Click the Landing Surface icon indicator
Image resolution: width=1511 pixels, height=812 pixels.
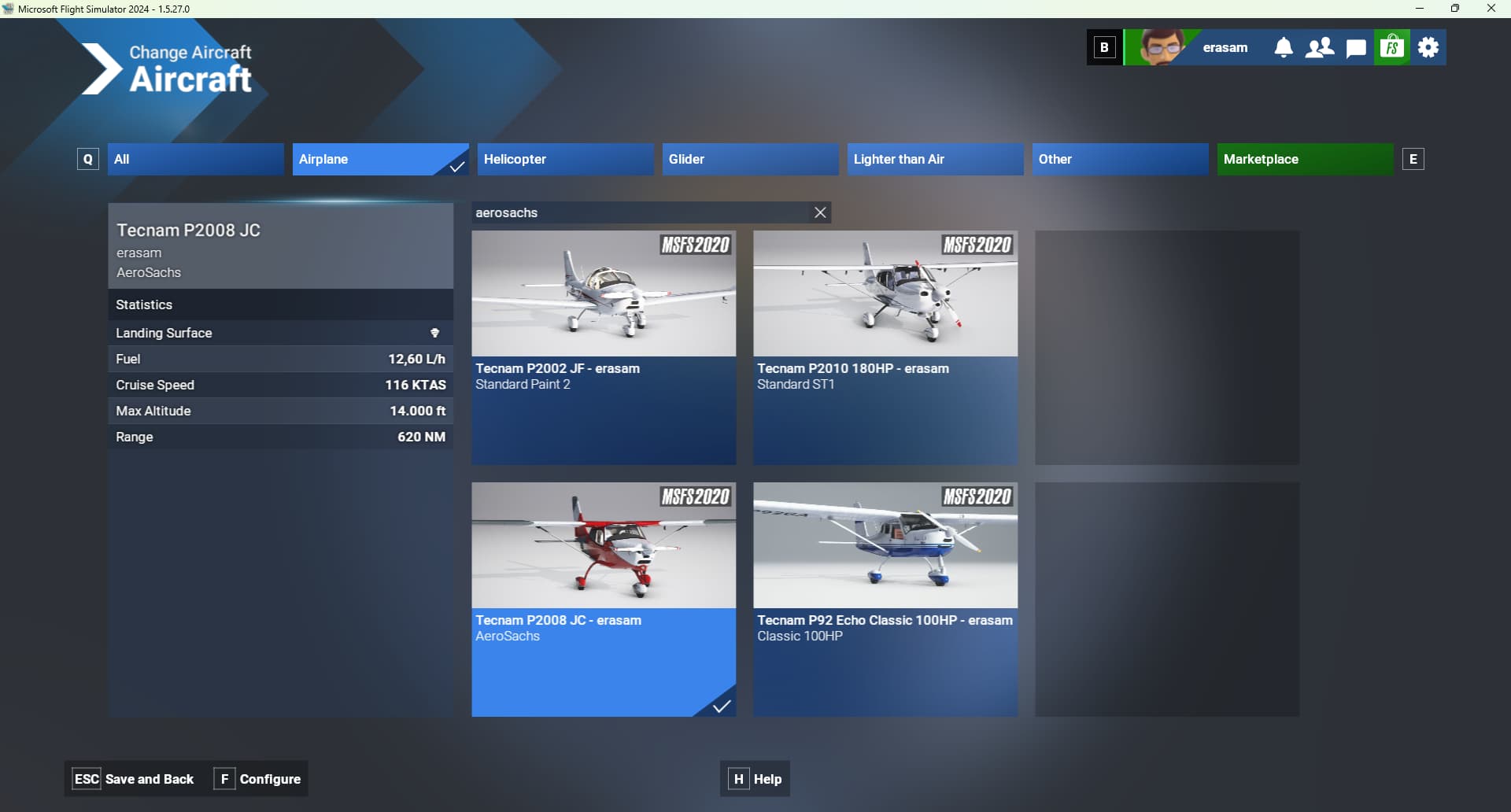(x=434, y=333)
